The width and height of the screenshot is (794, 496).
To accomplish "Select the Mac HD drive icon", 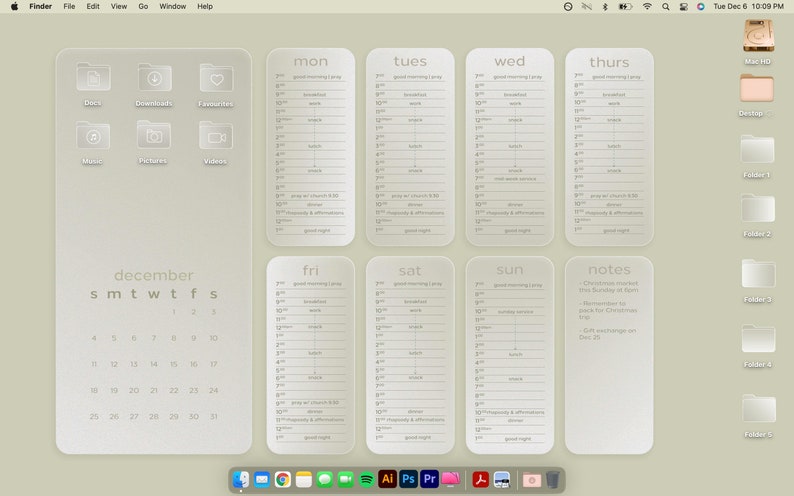I will [758, 36].
